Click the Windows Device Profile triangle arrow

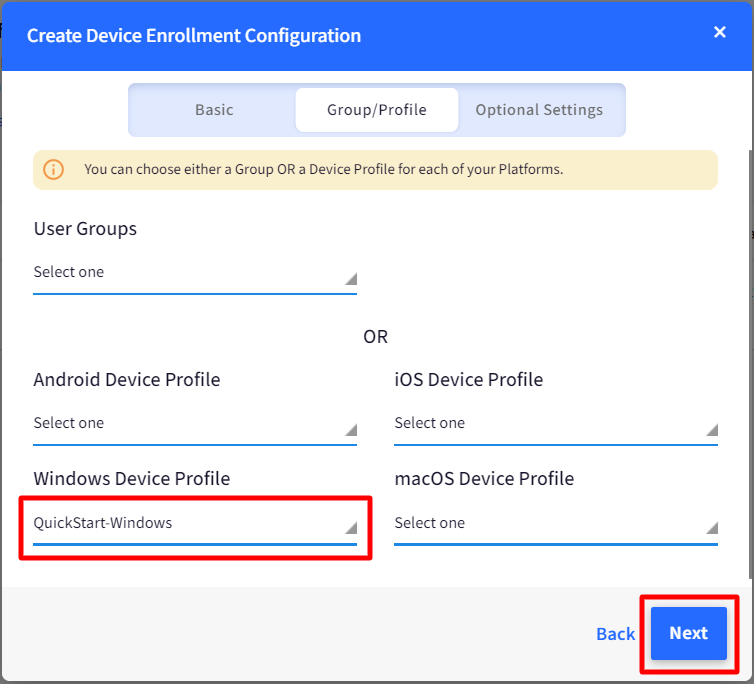(x=350, y=529)
